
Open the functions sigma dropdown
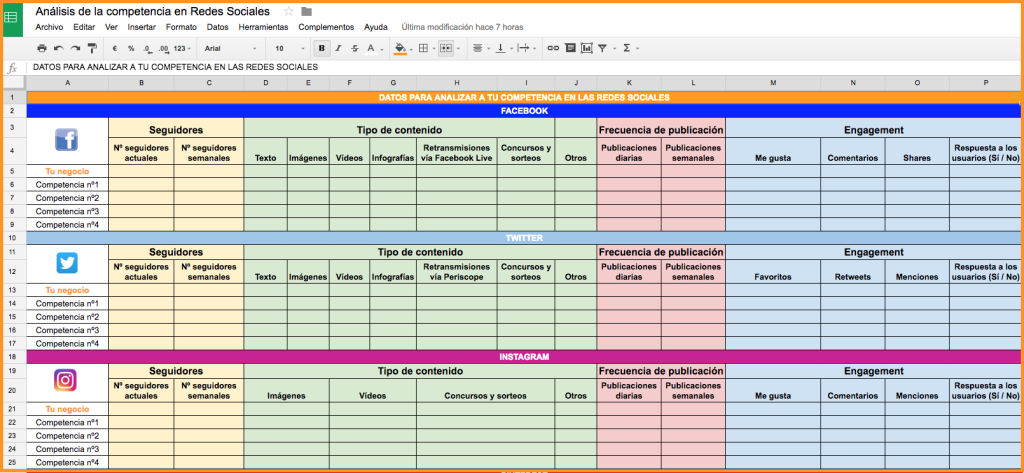pos(630,48)
